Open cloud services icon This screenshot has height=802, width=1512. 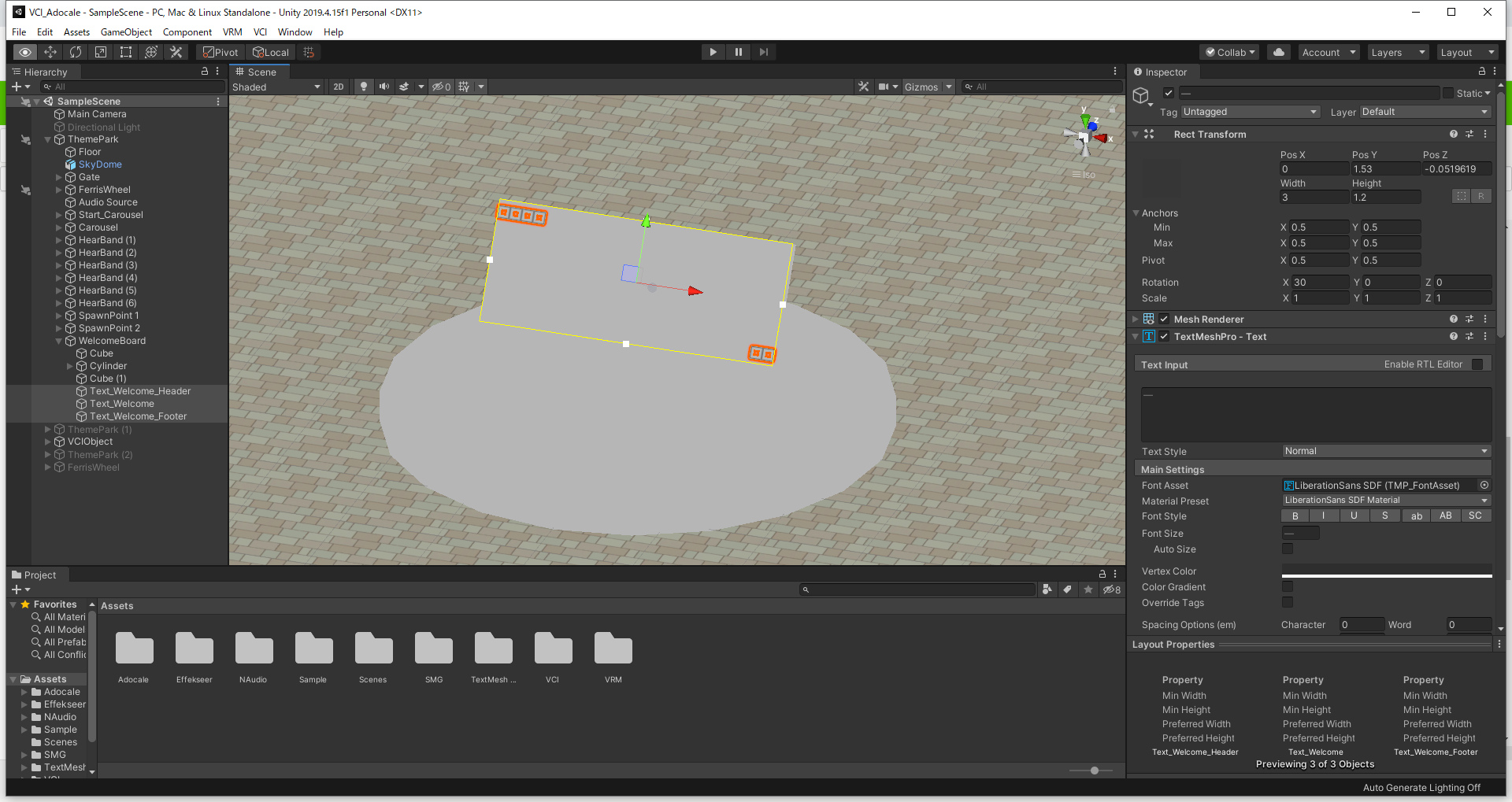[1279, 52]
